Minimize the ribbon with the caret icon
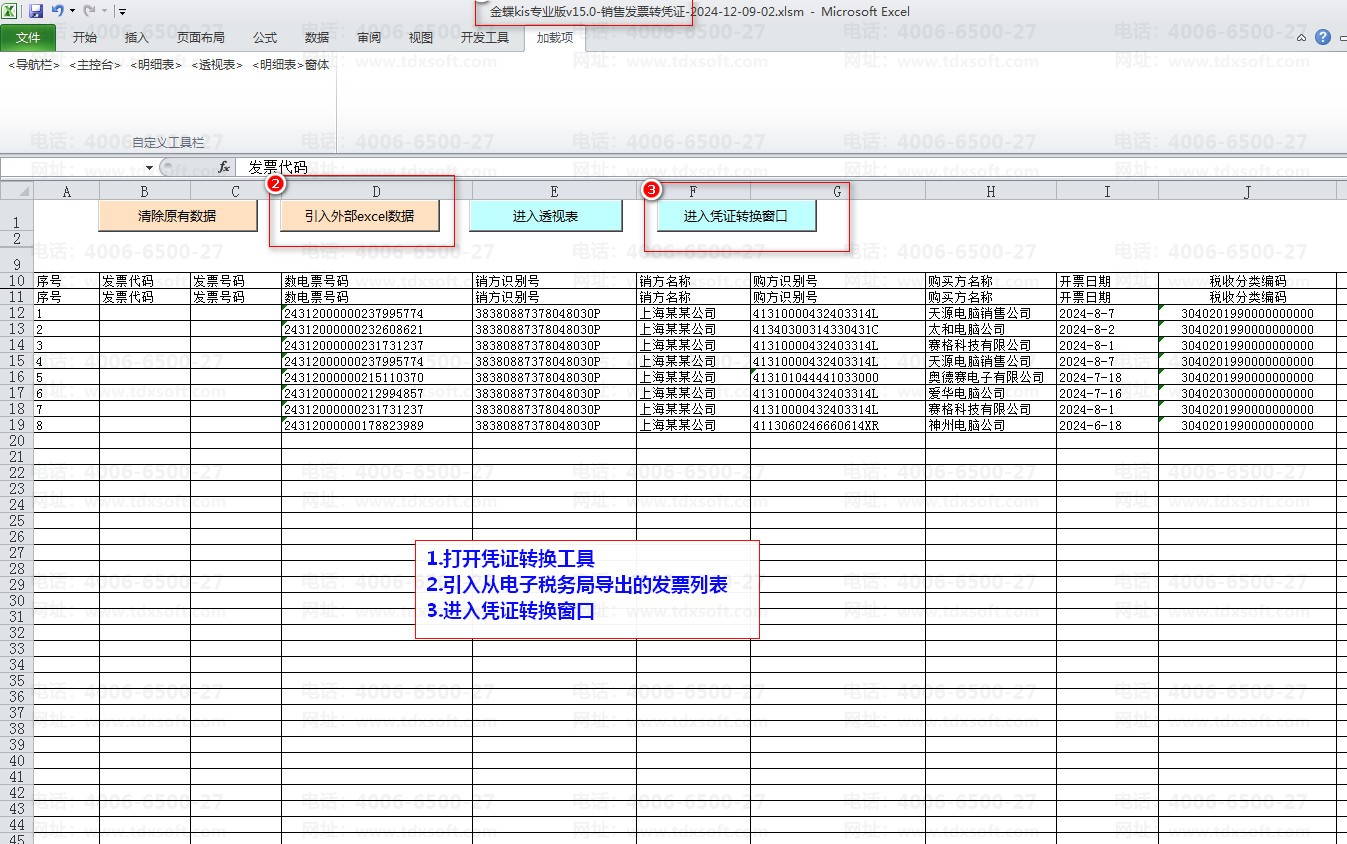 [x=1302, y=38]
